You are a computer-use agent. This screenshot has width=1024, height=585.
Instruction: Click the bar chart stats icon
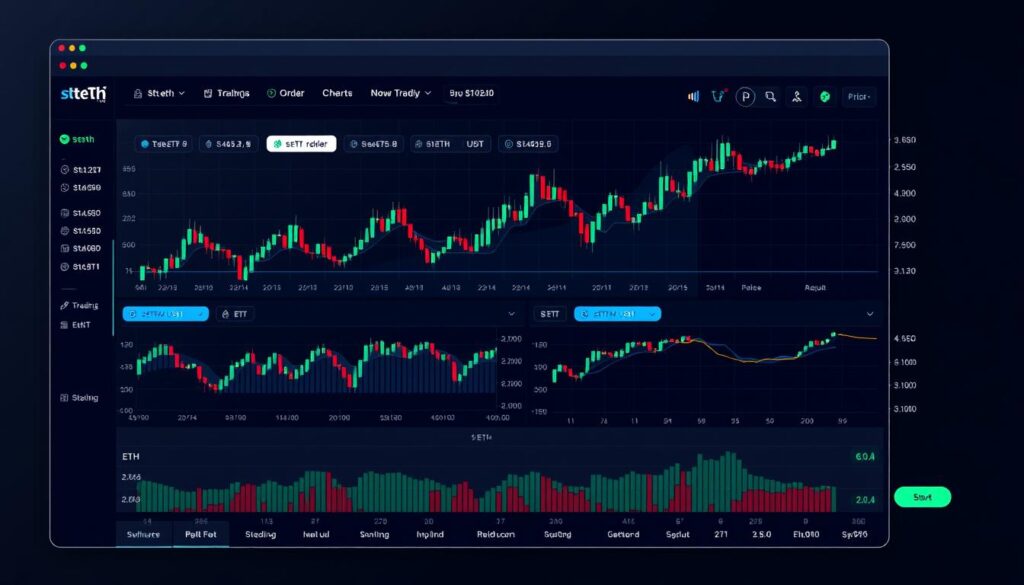click(x=694, y=96)
